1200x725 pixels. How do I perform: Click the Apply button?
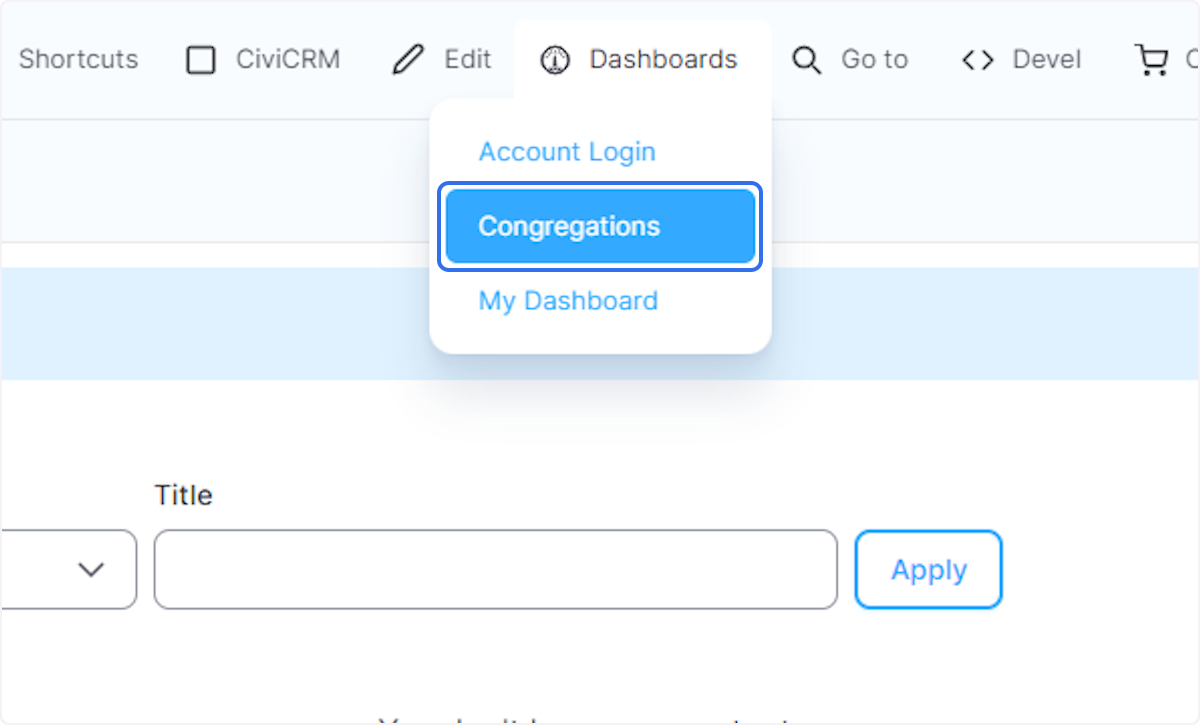(928, 569)
